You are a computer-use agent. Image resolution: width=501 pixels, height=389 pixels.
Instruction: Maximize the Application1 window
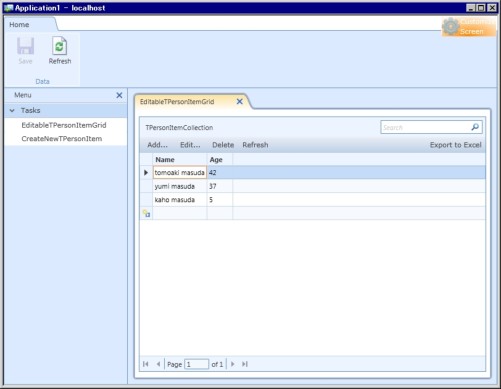tap(481, 8)
